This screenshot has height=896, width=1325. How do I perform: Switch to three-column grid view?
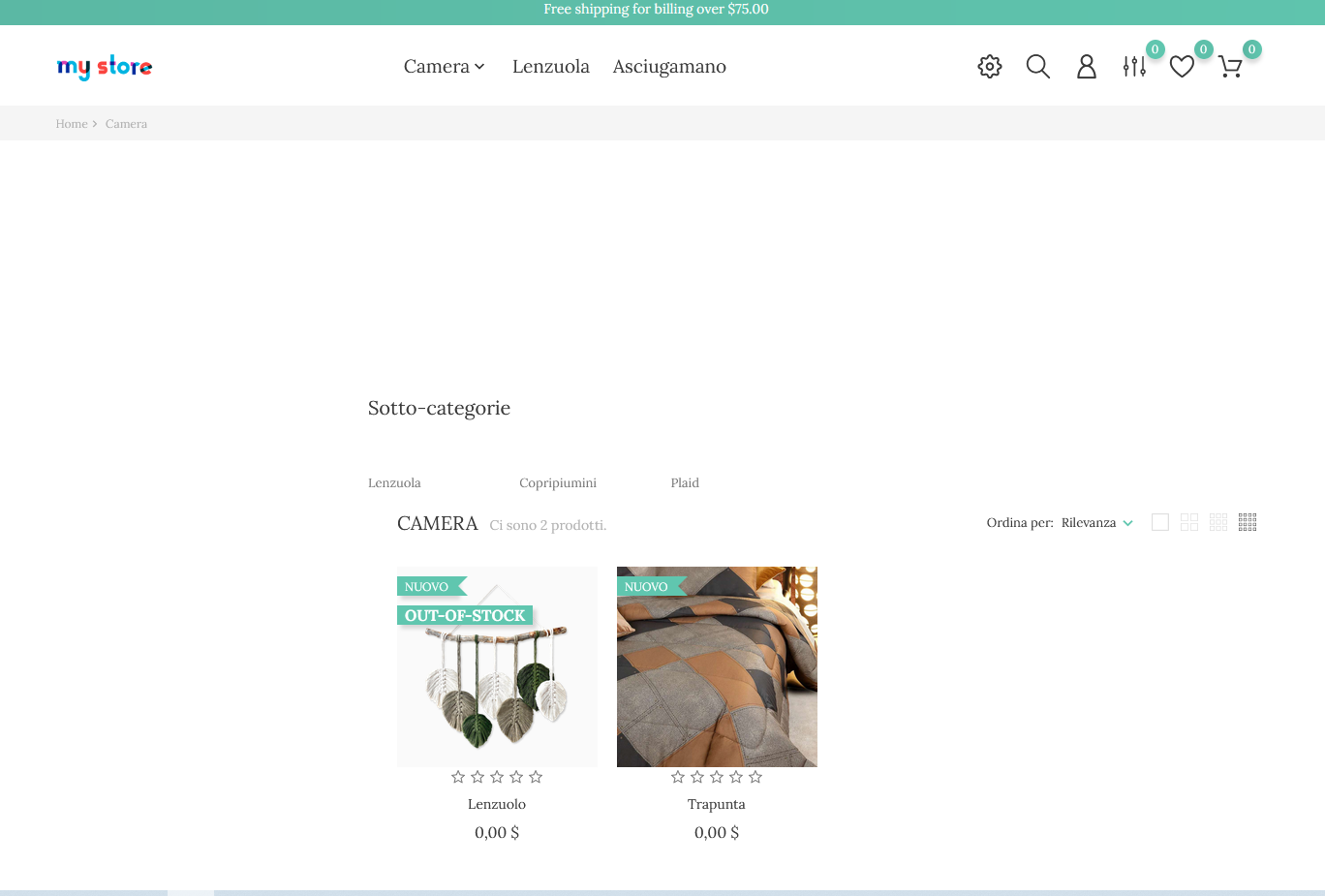click(1218, 522)
